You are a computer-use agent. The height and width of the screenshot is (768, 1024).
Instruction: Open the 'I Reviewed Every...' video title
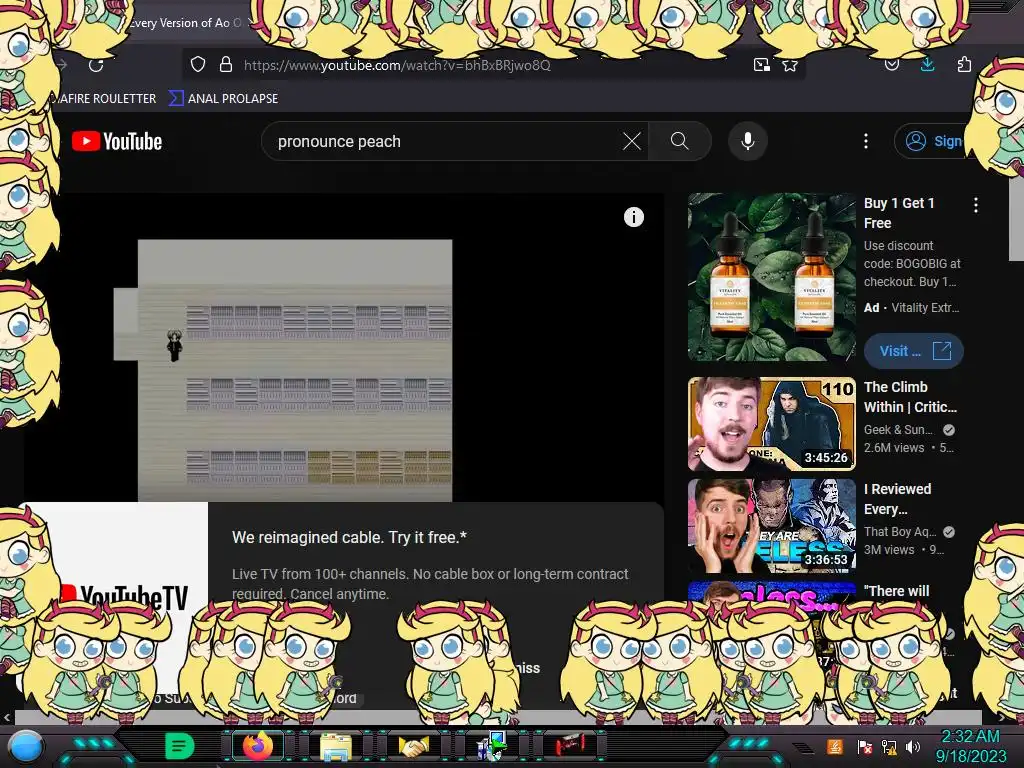[897, 499]
